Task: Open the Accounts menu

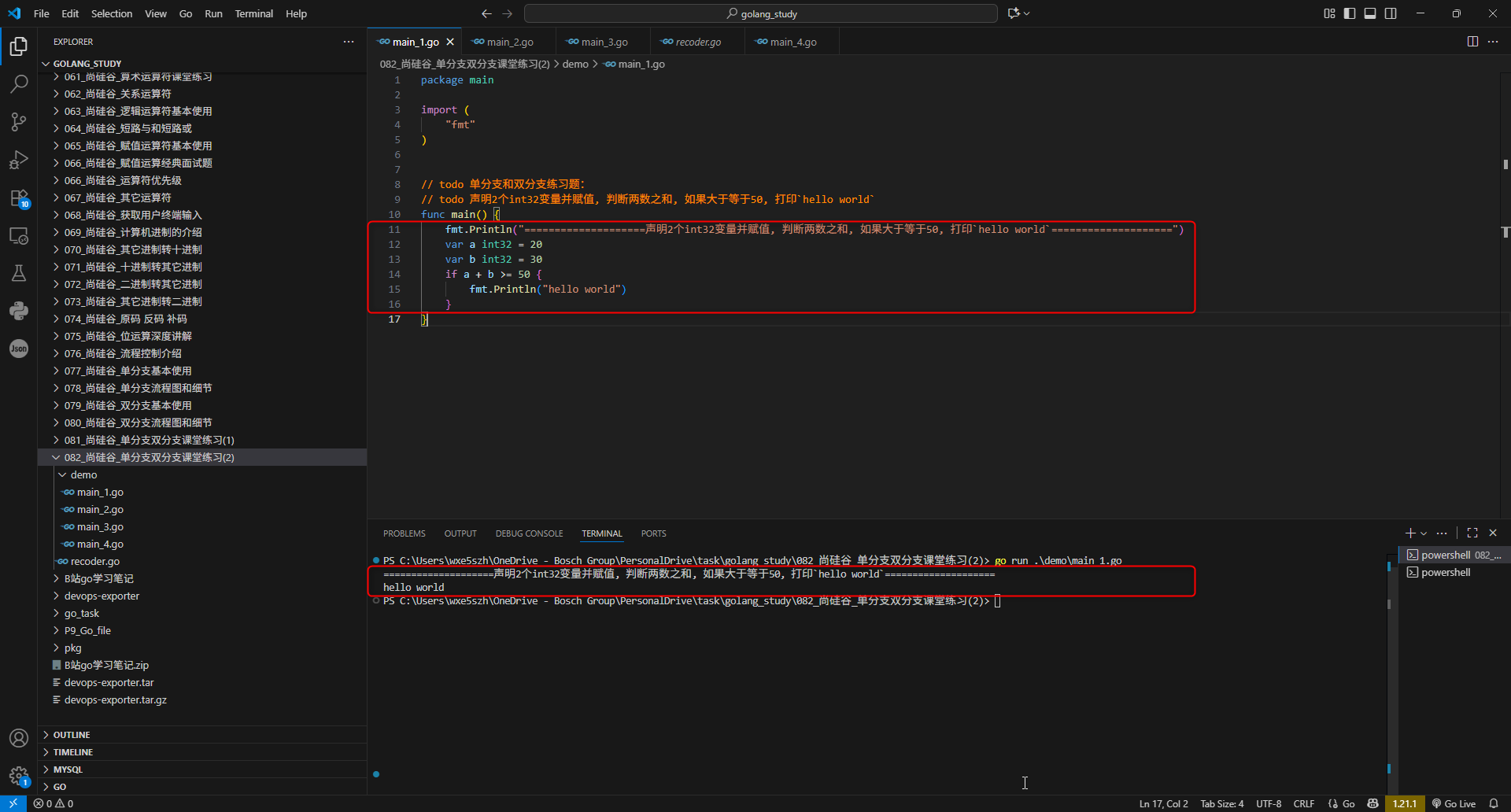Action: pos(19,738)
